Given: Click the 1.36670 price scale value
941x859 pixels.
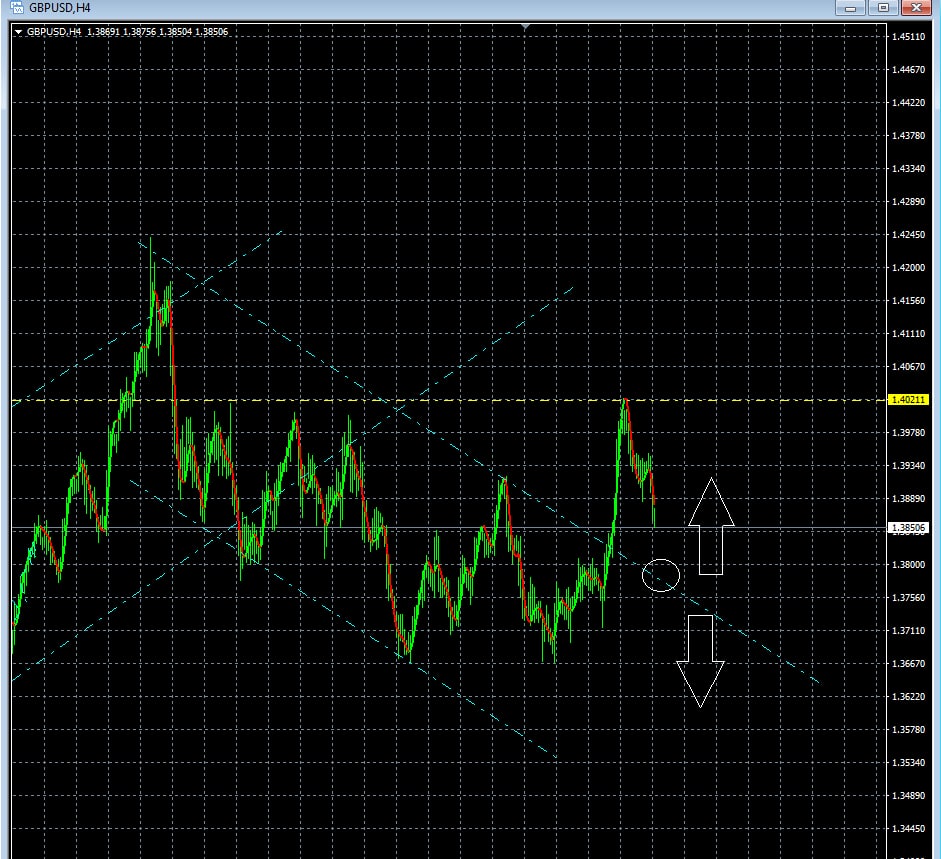Looking at the screenshot, I should (x=908, y=664).
